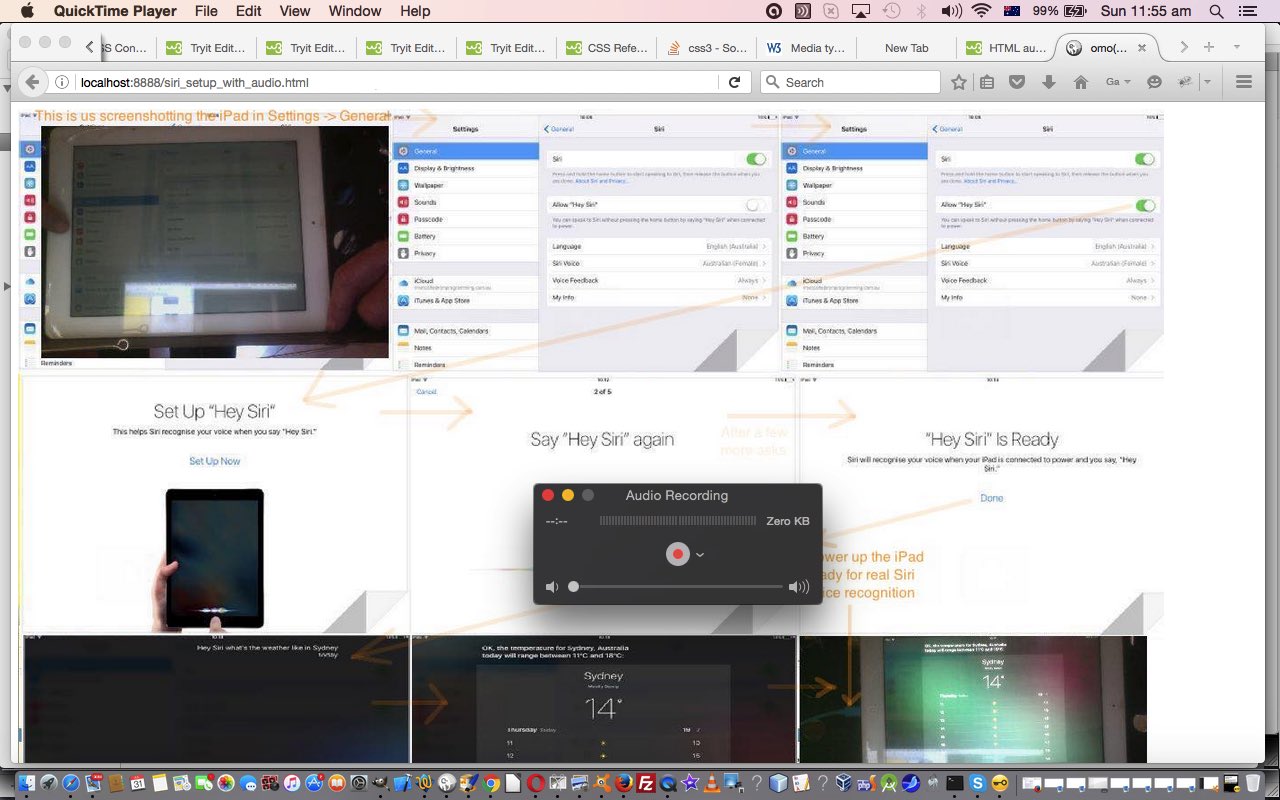Screen dimensions: 1280x800
Task: Open the small dropdown arrow before hamburger menu
Action: click(x=1207, y=82)
